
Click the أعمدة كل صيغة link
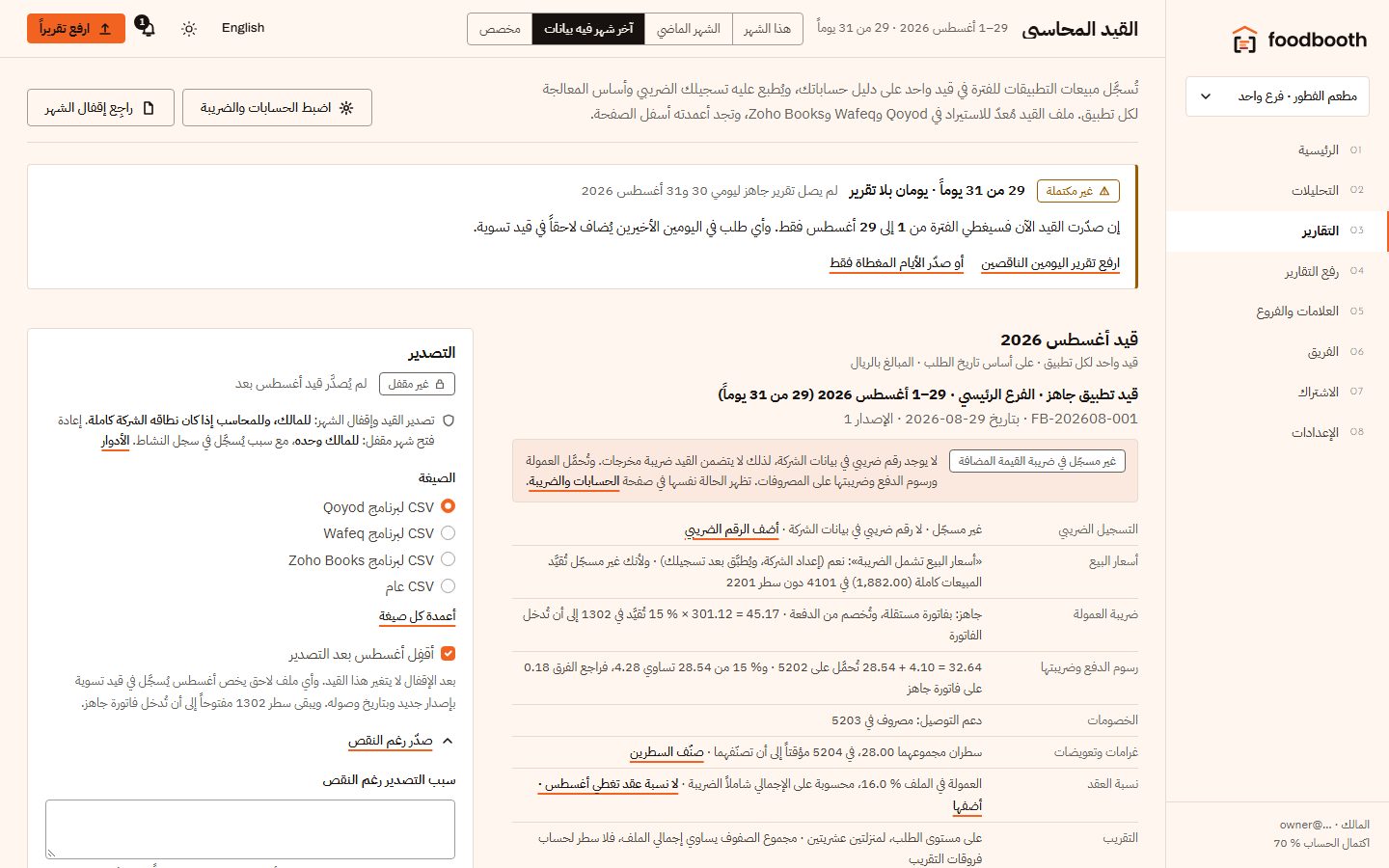pos(418,616)
